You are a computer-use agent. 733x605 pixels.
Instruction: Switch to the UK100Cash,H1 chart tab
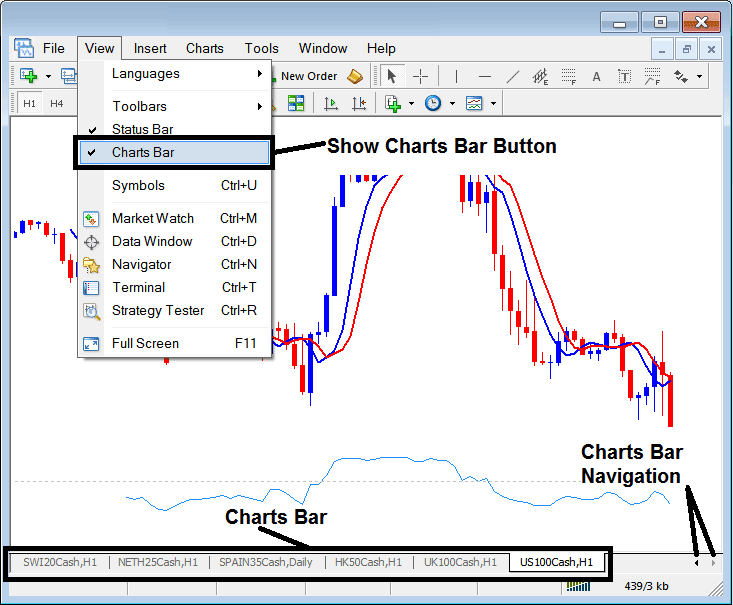point(459,562)
